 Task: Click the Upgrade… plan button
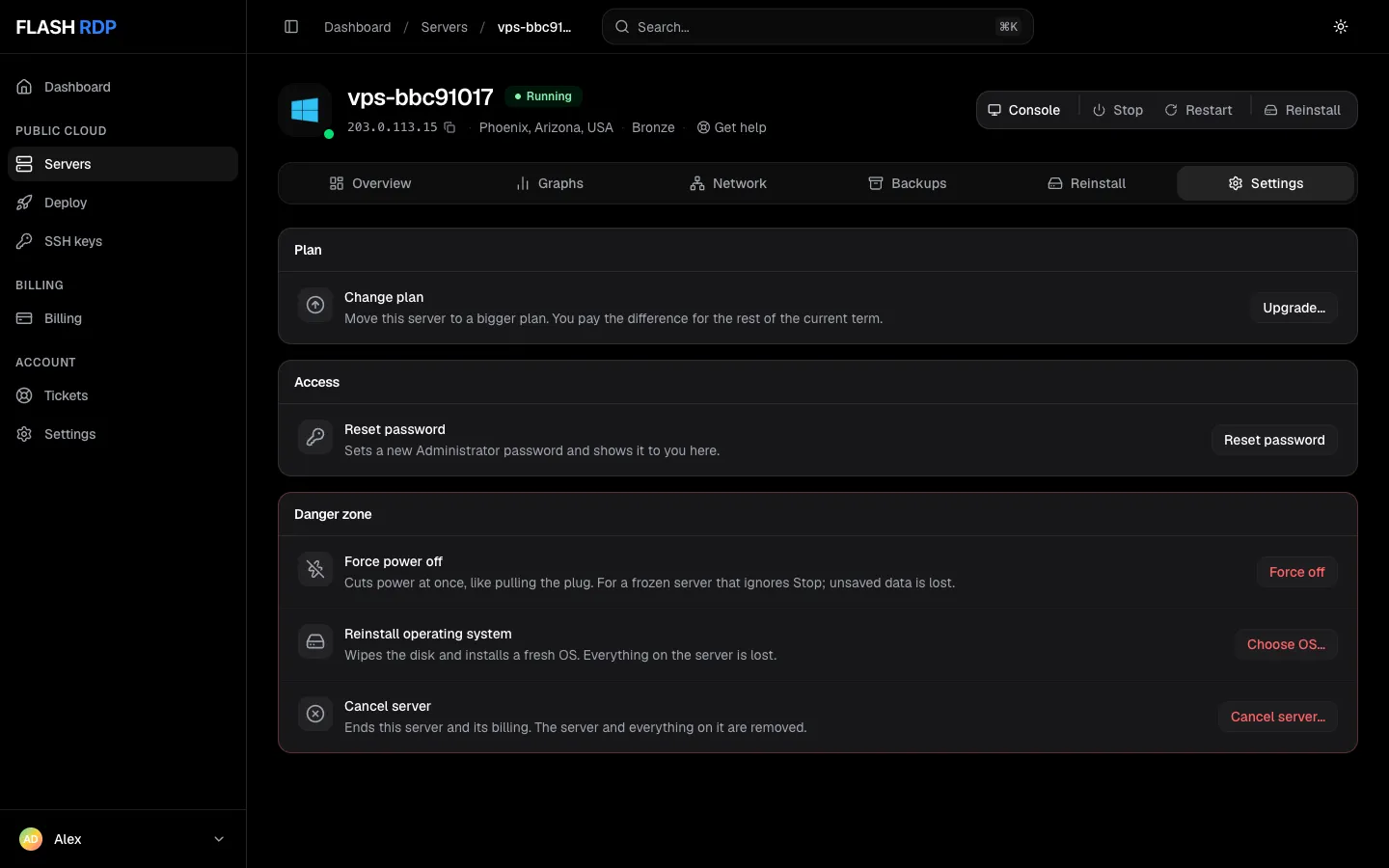(1294, 308)
